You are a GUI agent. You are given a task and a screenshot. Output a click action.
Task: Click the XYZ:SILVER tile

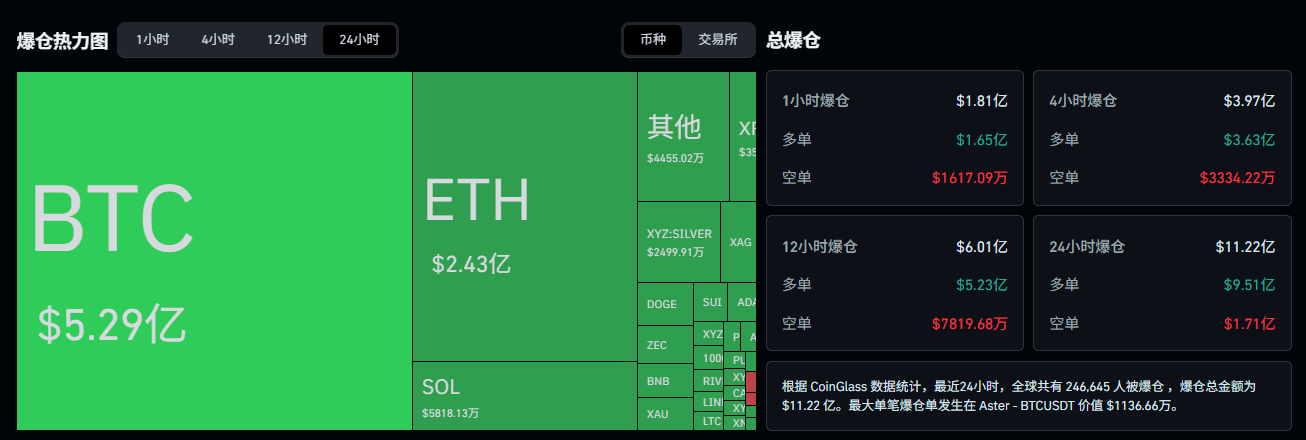pos(679,241)
